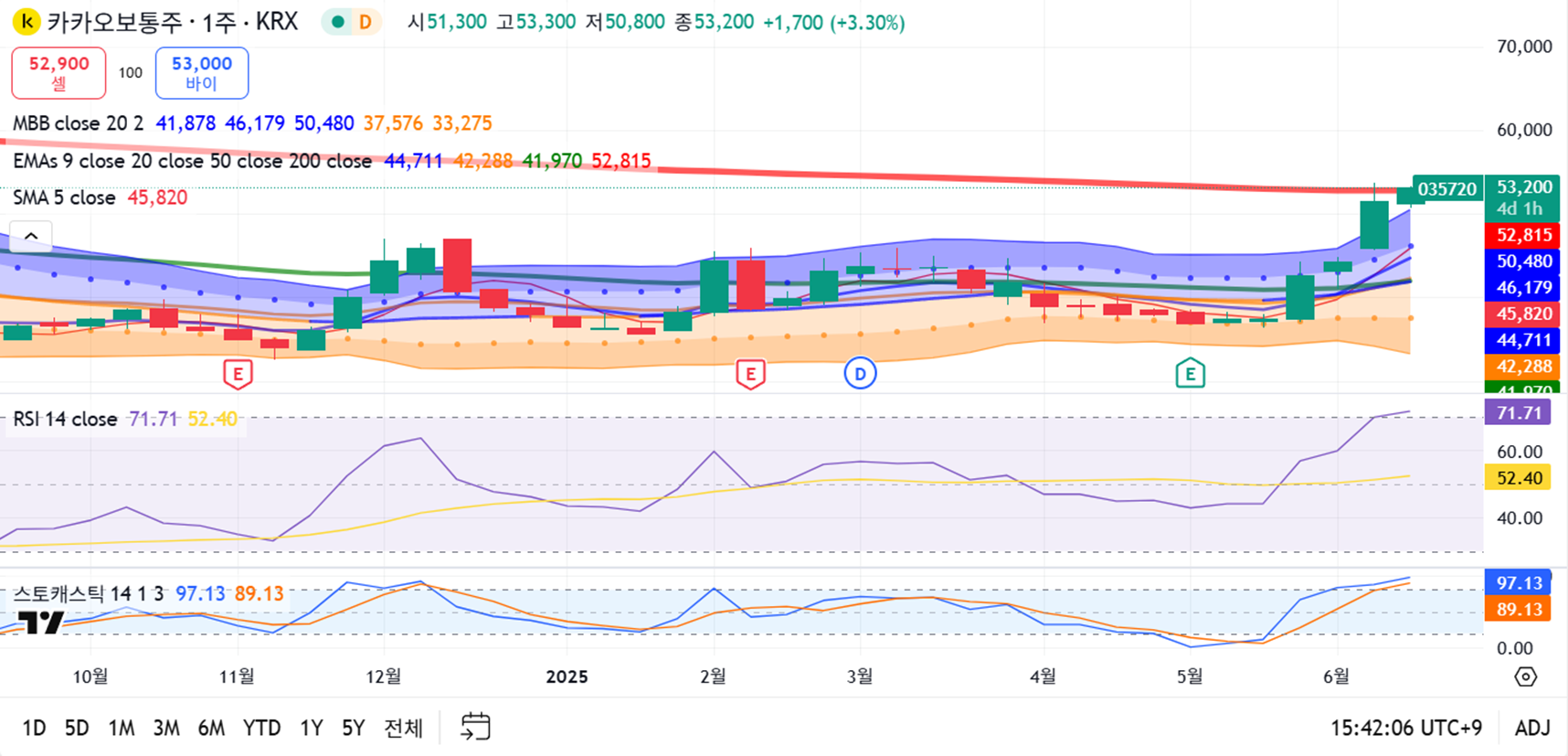Click the yellow Kakao symbol logo icon
1568x756 pixels.
click(x=26, y=21)
